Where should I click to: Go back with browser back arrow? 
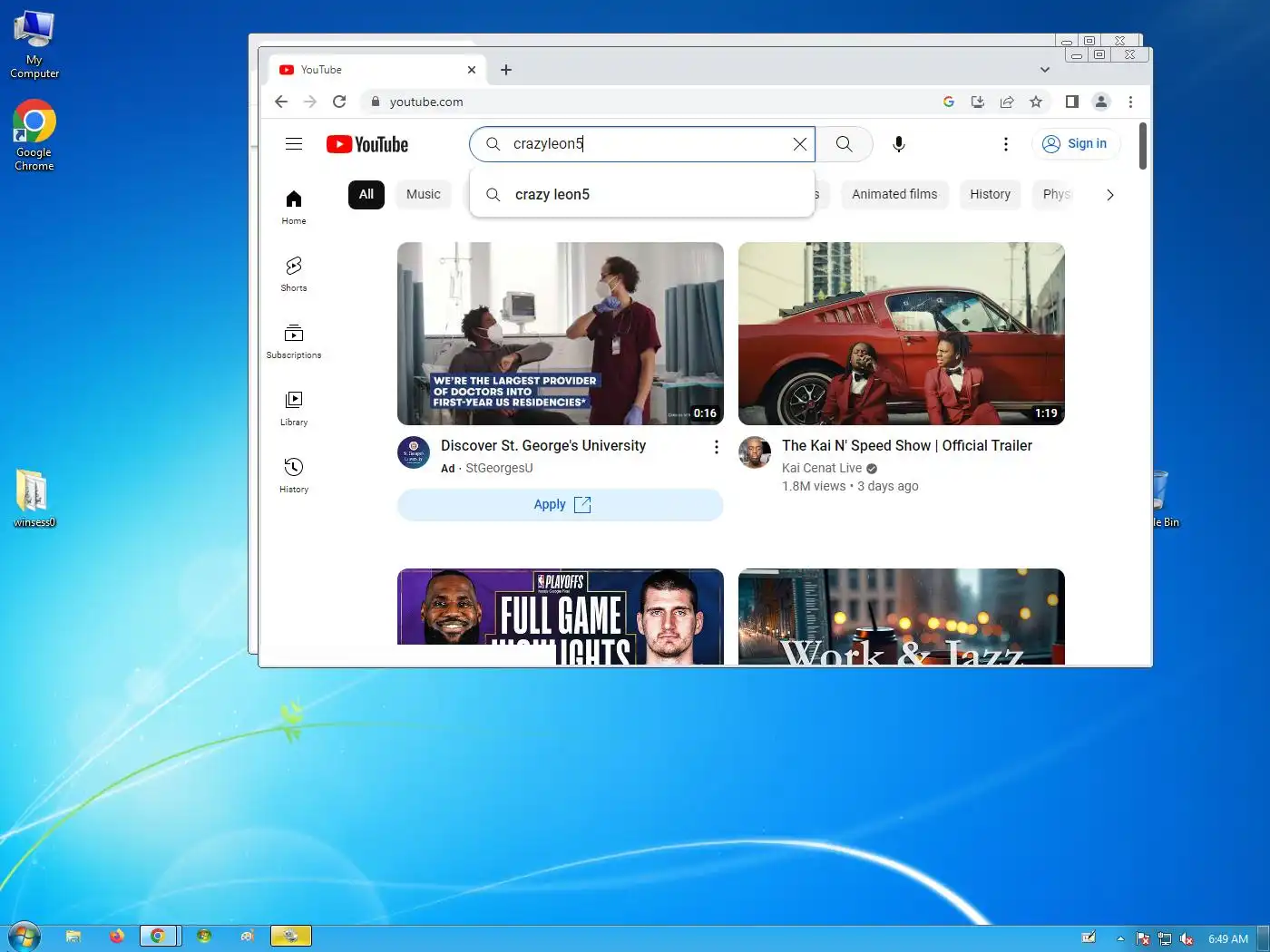pyautogui.click(x=281, y=102)
